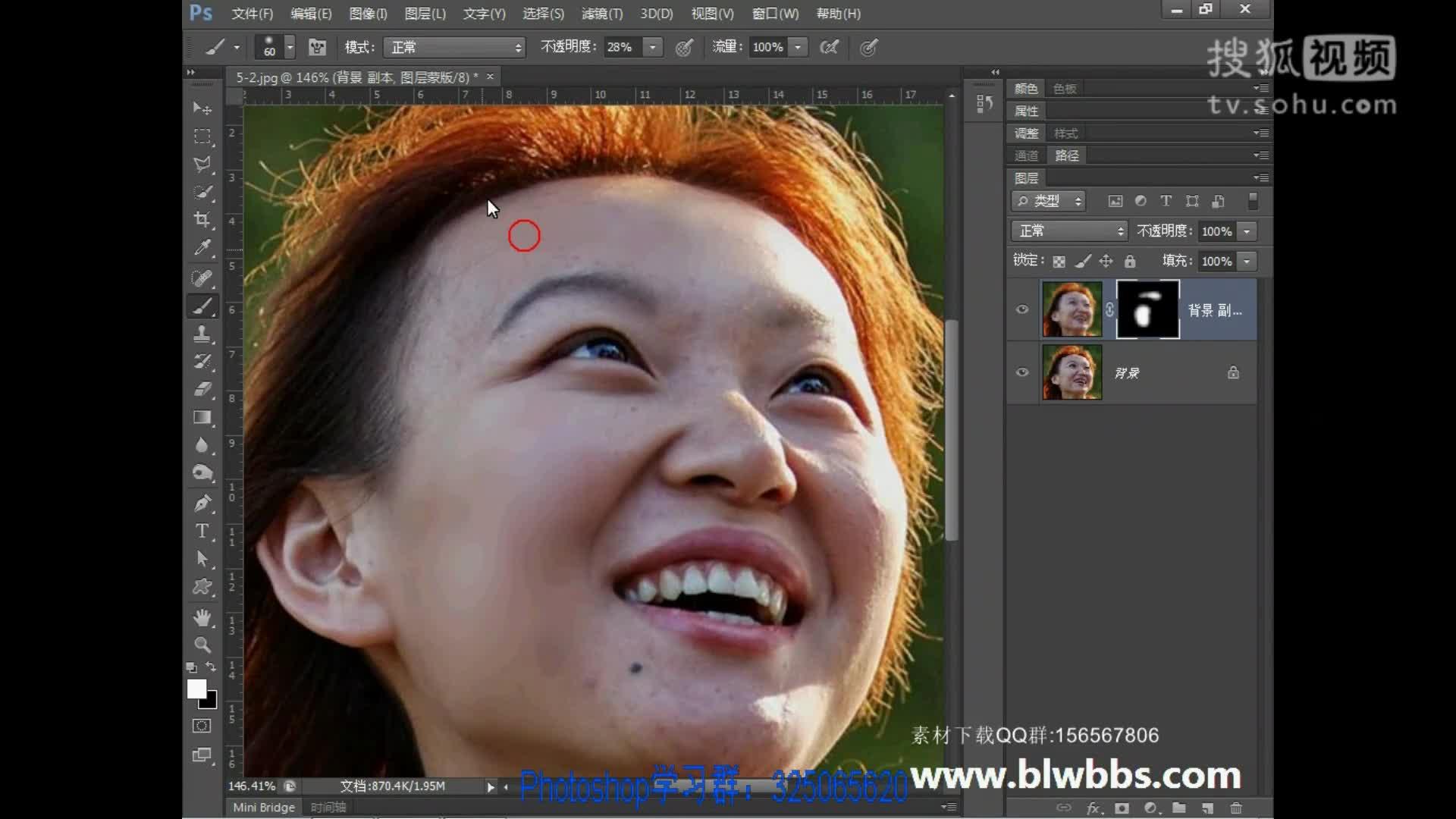Open the brush blend mode dropdown
1456x819 pixels.
pyautogui.click(x=454, y=47)
